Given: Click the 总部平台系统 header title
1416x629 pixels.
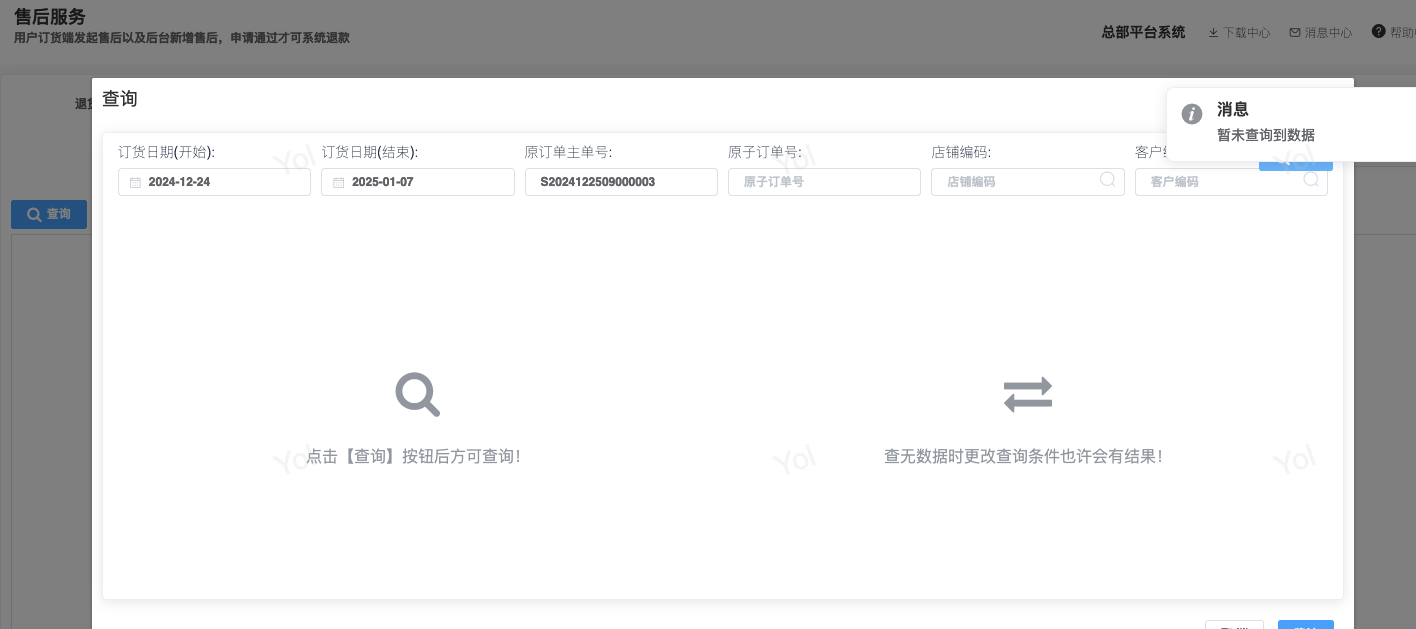Looking at the screenshot, I should [x=1143, y=32].
